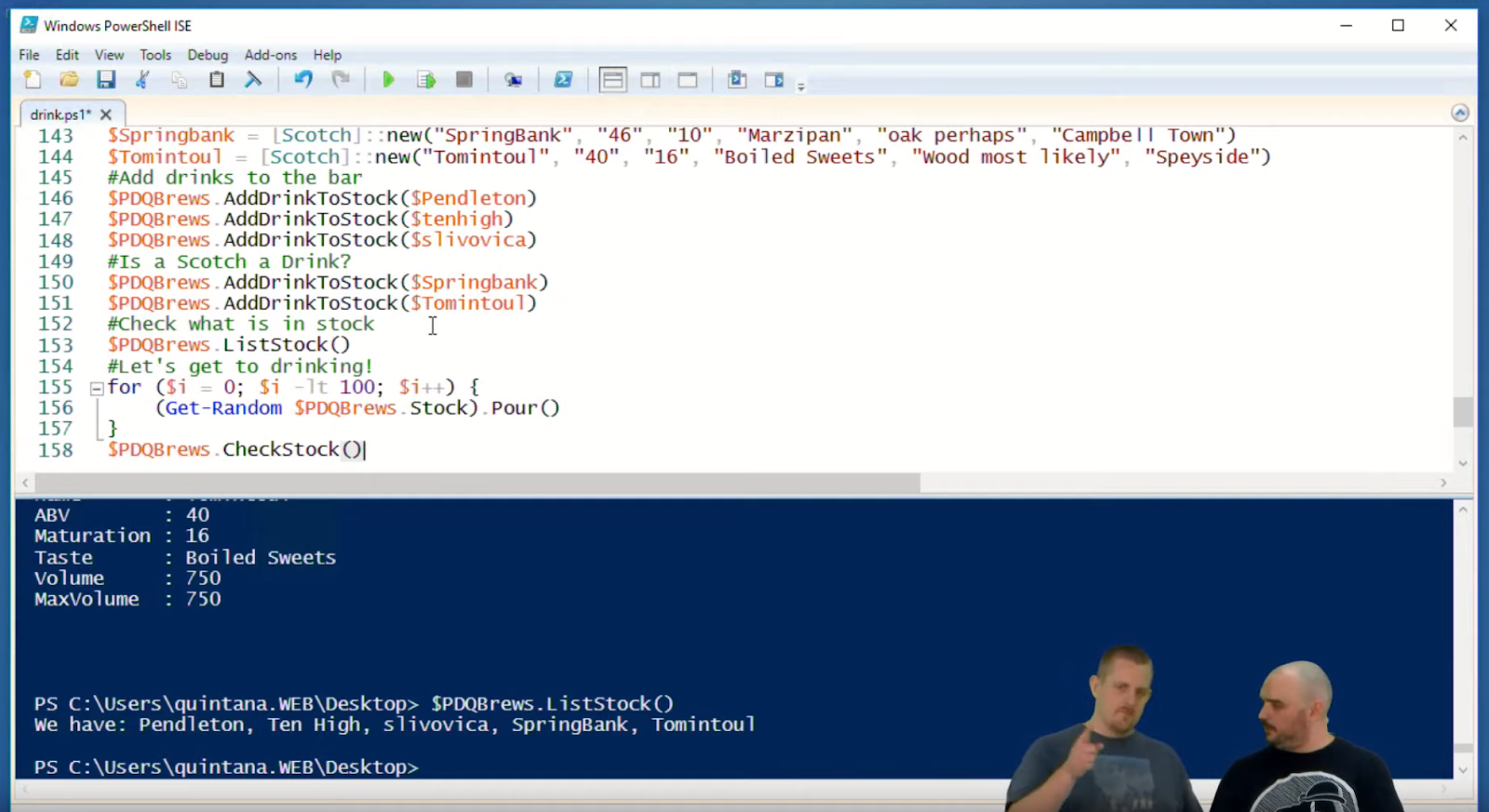1489x812 pixels.
Task: Click script editor horizontal scrollbar thumb
Action: 476,483
